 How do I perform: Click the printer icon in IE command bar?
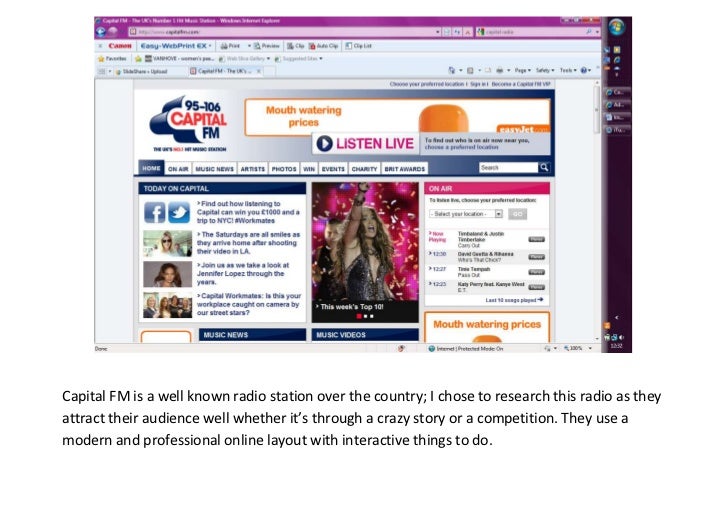(x=500, y=71)
